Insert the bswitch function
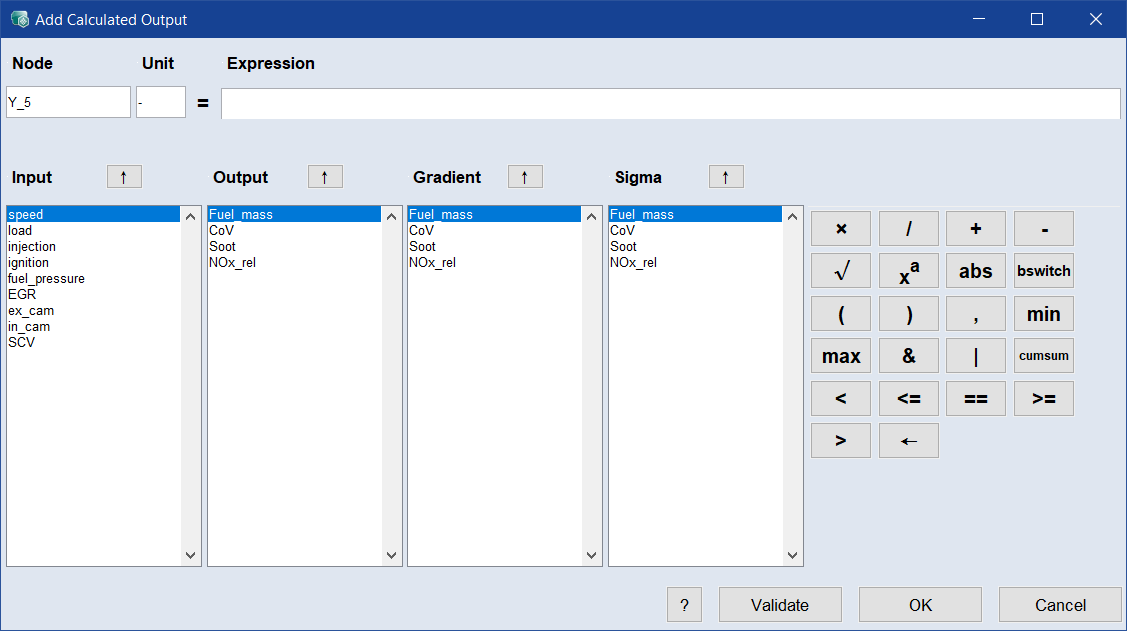The height and width of the screenshot is (631, 1127). pyautogui.click(x=1043, y=271)
